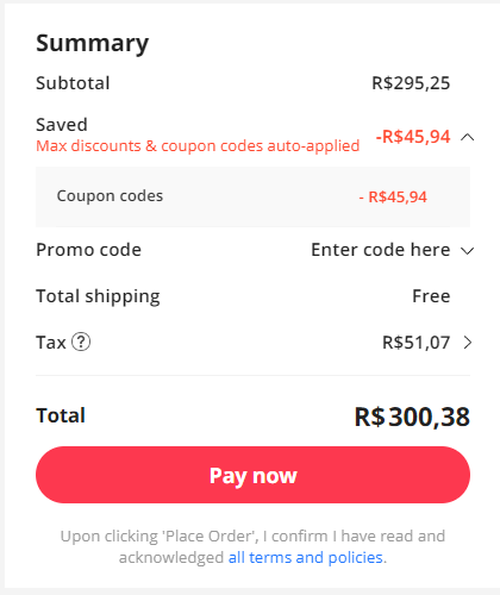
Task: Click the Total shipping label
Action: coord(98,296)
